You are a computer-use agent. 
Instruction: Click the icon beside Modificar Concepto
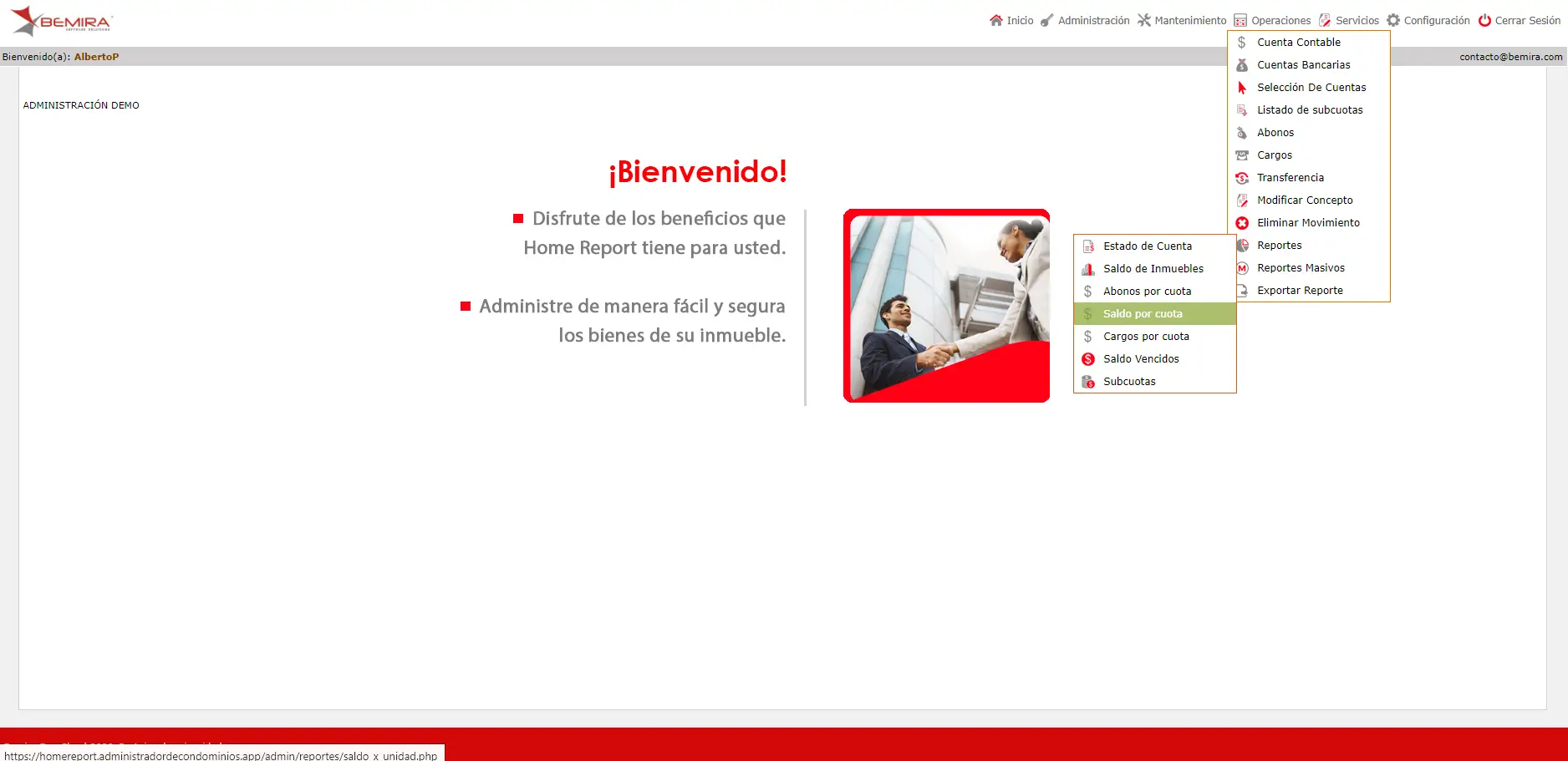tap(1242, 200)
